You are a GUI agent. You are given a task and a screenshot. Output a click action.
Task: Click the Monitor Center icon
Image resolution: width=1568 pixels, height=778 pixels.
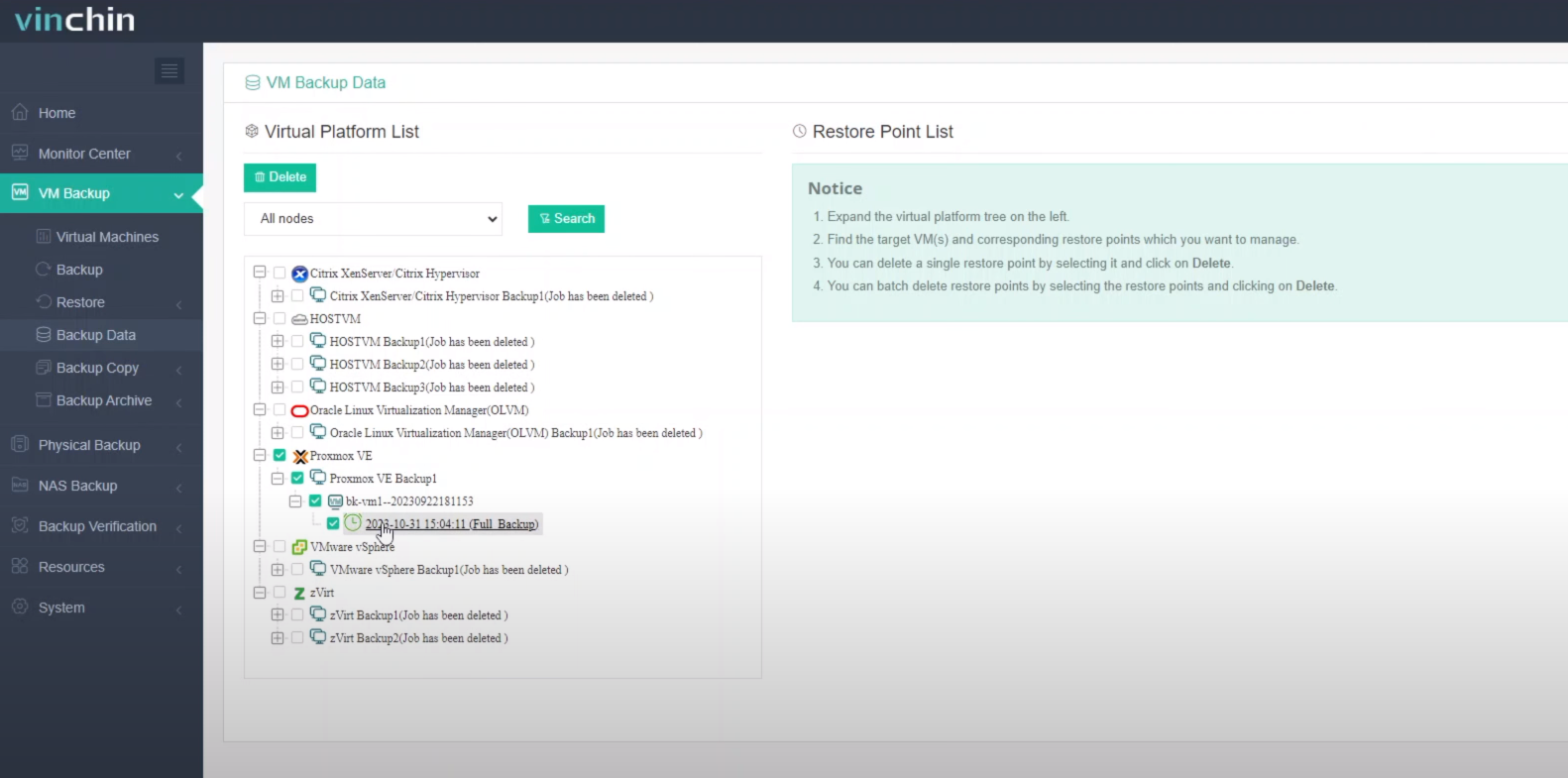click(20, 153)
